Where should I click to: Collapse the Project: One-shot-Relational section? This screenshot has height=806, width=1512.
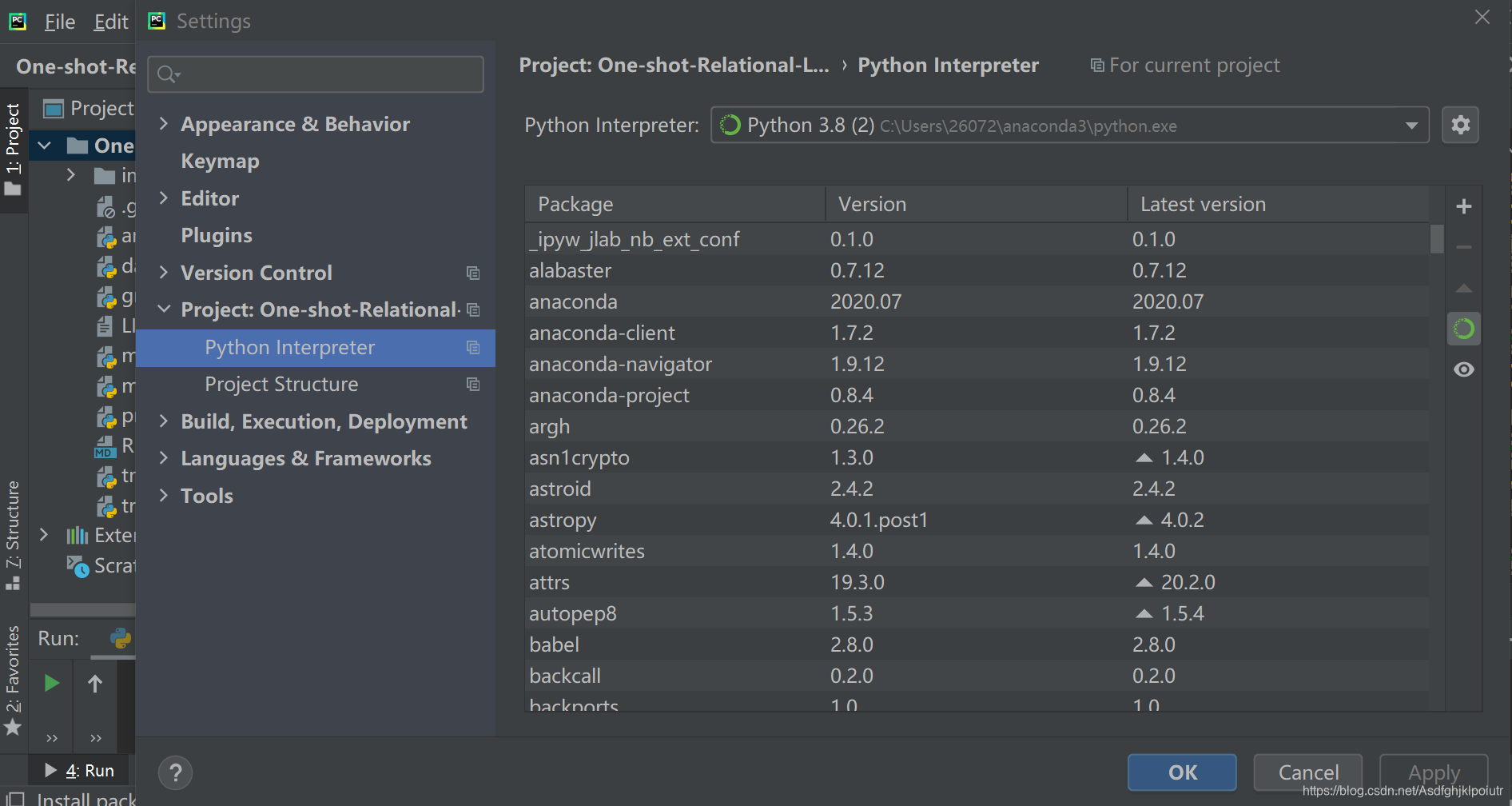click(164, 309)
